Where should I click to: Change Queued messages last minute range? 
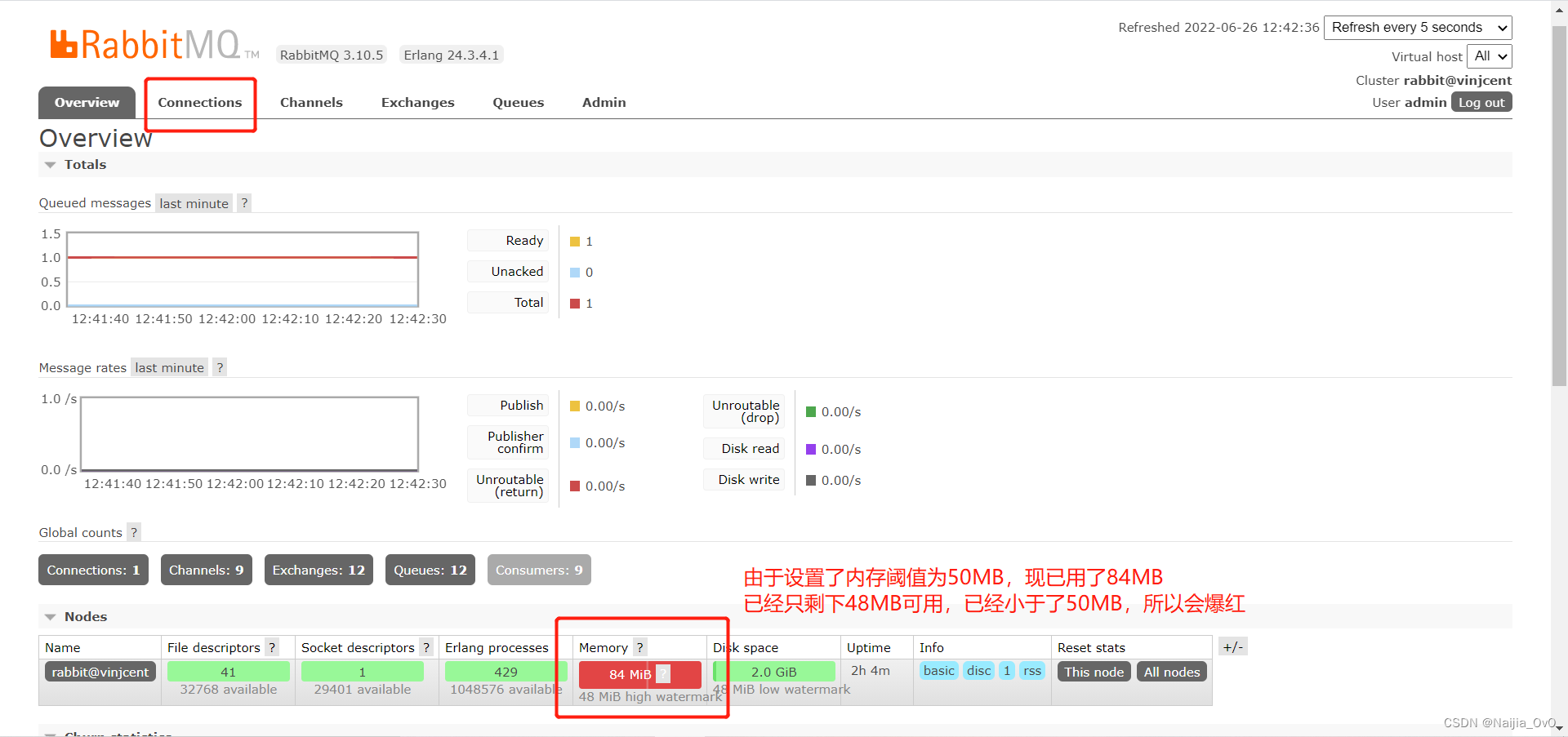click(x=194, y=203)
